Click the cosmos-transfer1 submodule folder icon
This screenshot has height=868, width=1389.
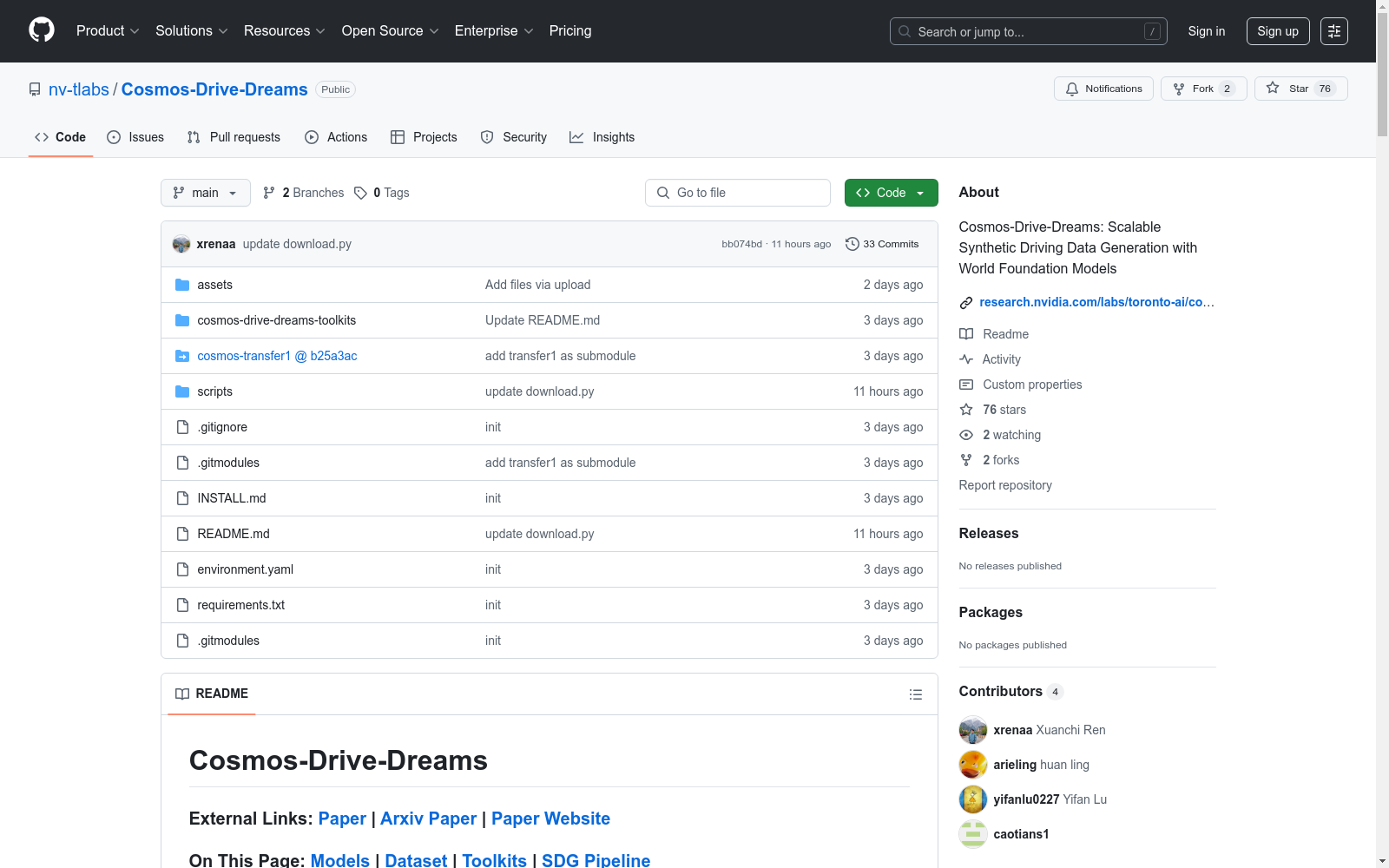tap(182, 356)
